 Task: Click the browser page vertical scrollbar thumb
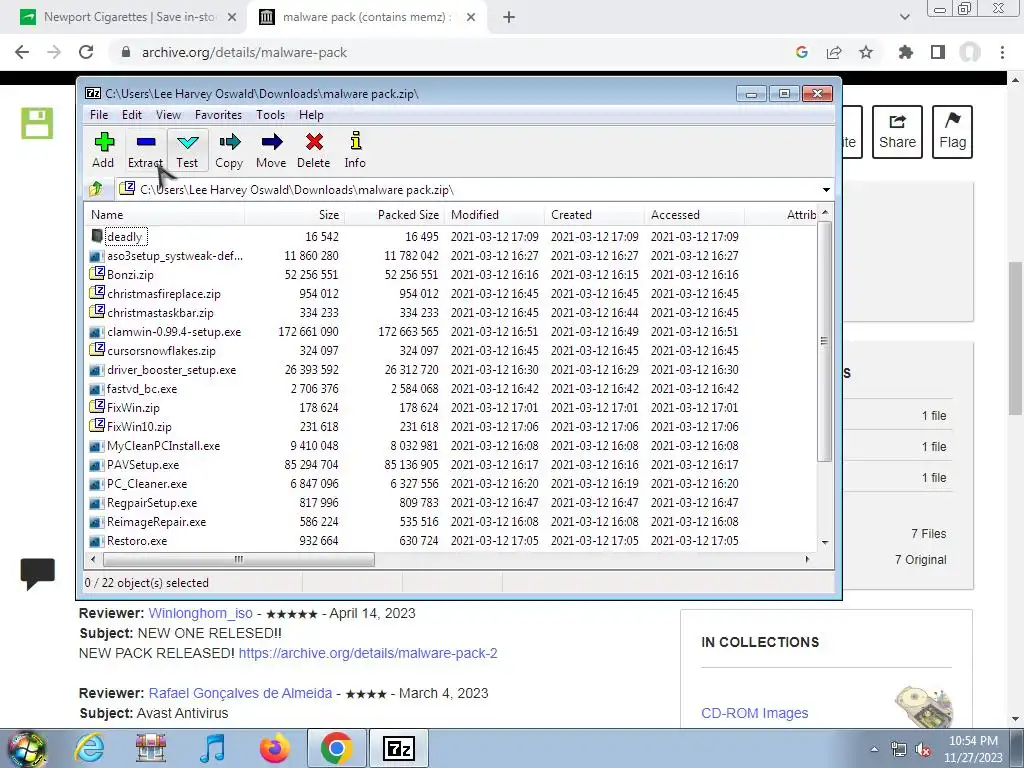[1015, 338]
